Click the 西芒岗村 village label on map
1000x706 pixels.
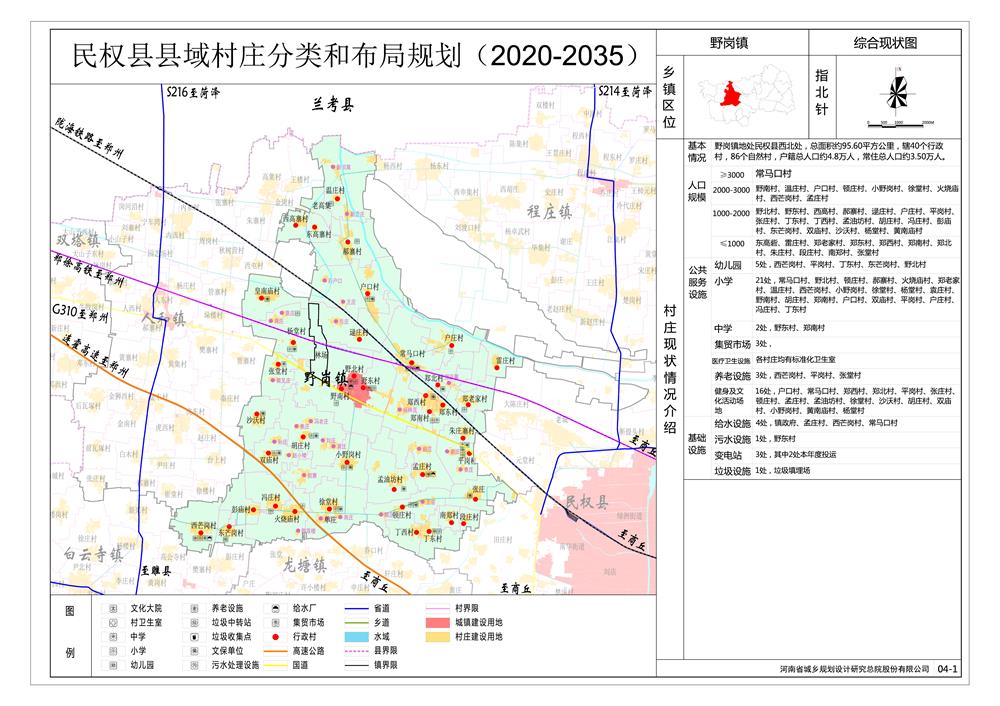coord(203,526)
